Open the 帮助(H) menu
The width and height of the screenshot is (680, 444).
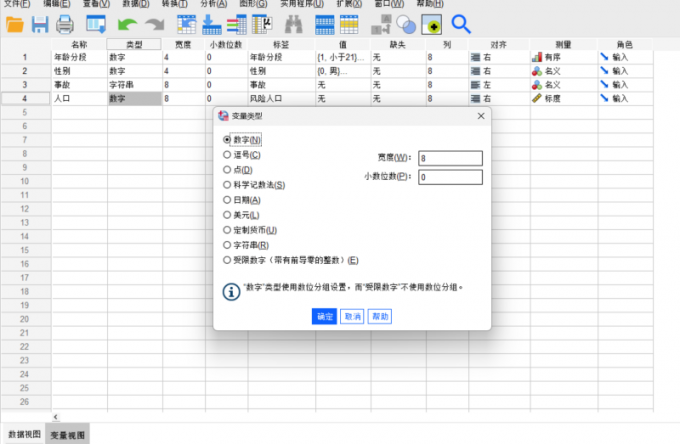click(430, 4)
